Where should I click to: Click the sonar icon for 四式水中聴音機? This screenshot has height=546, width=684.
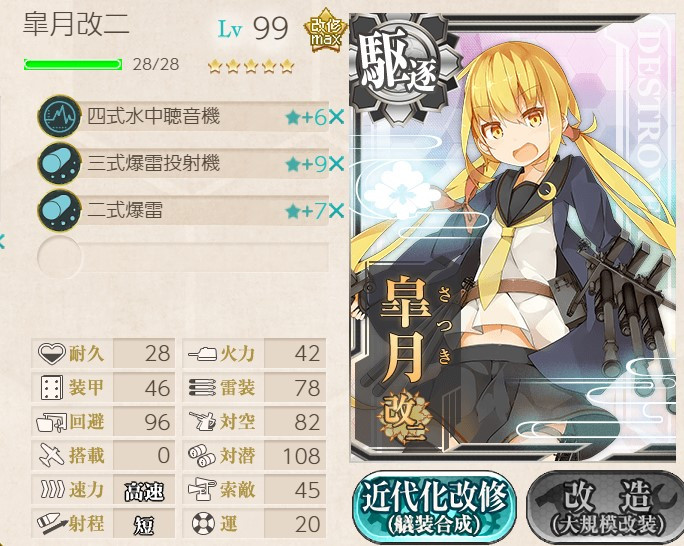pos(59,116)
